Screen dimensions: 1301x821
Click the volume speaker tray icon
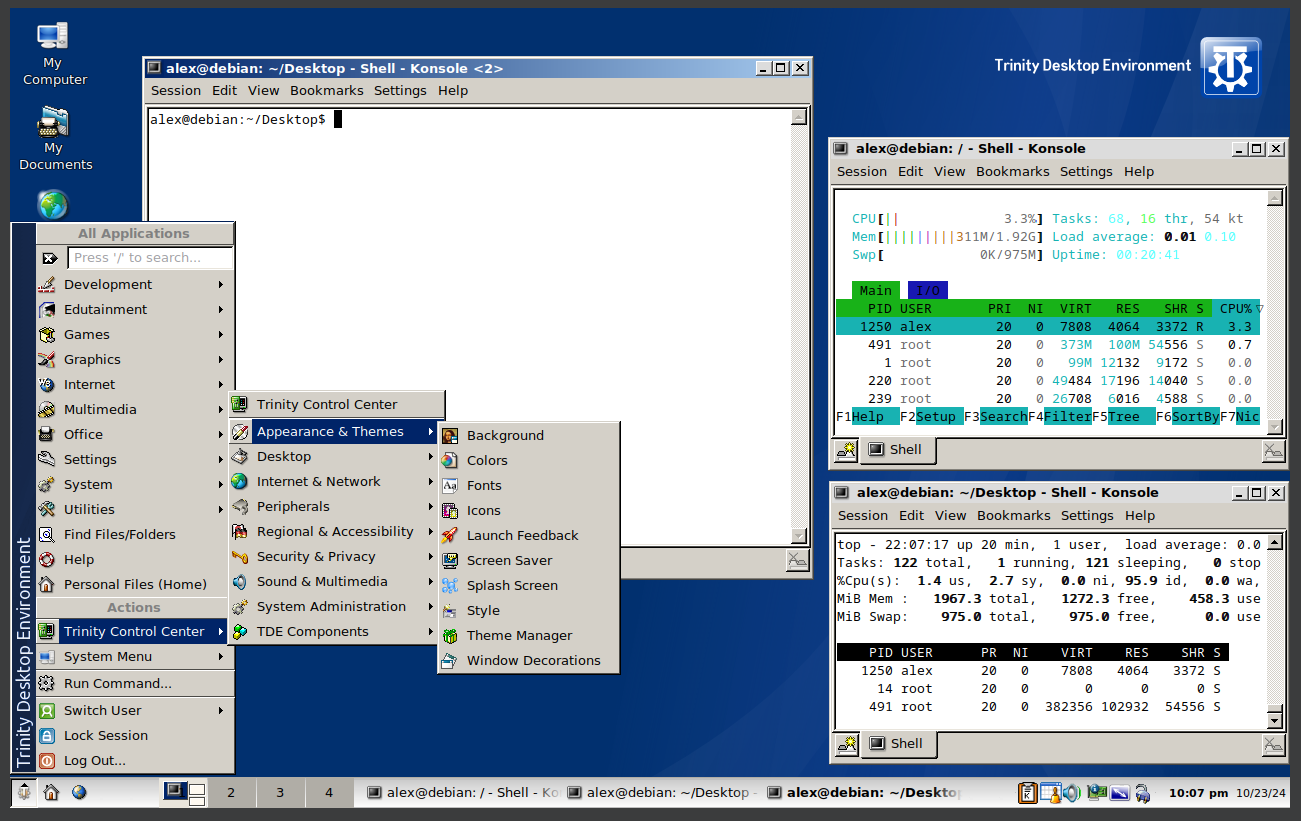point(1071,793)
